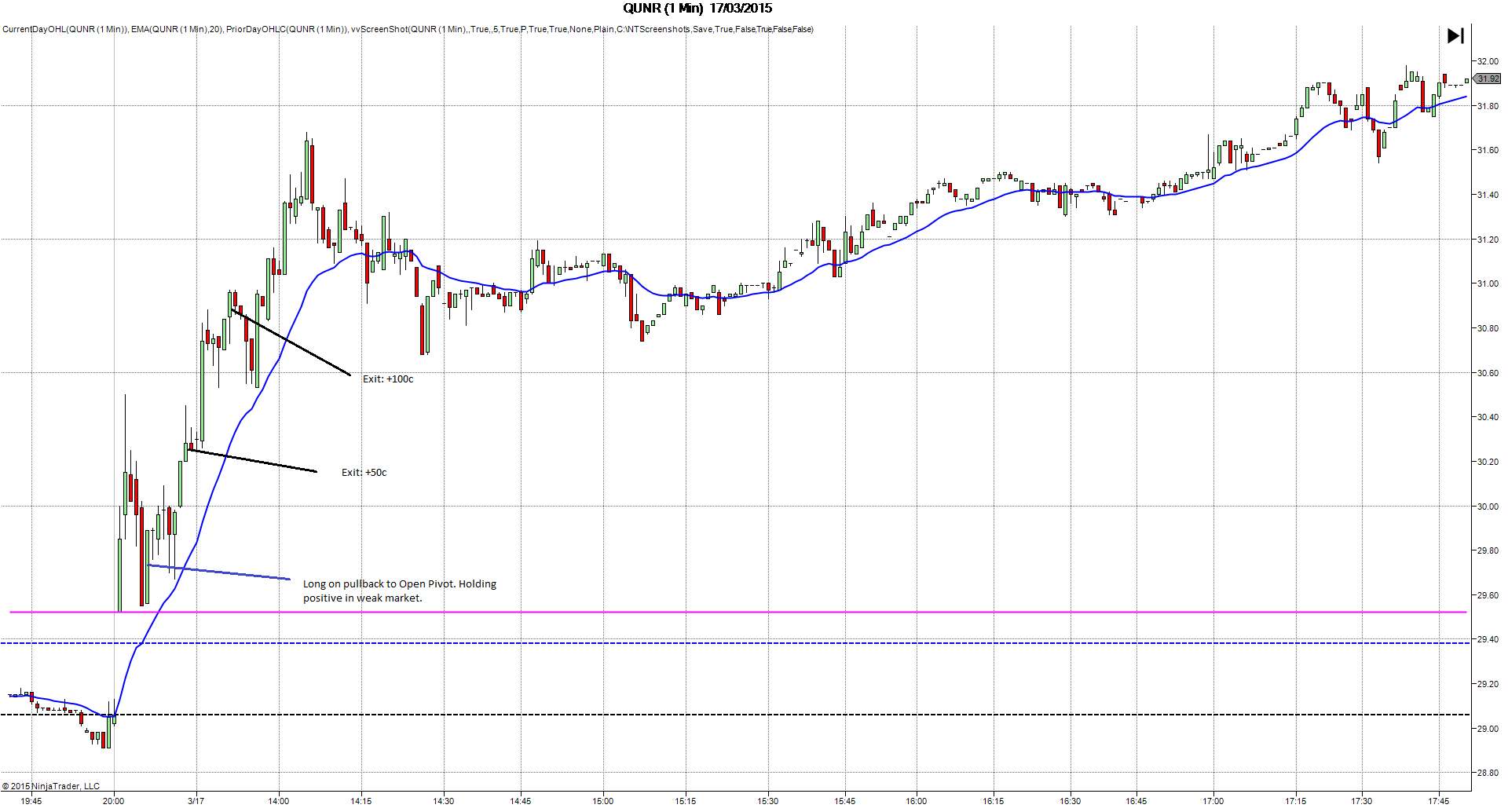This screenshot has height=812, width=1508.
Task: Click the 19:45 time axis label
Action: (31, 801)
